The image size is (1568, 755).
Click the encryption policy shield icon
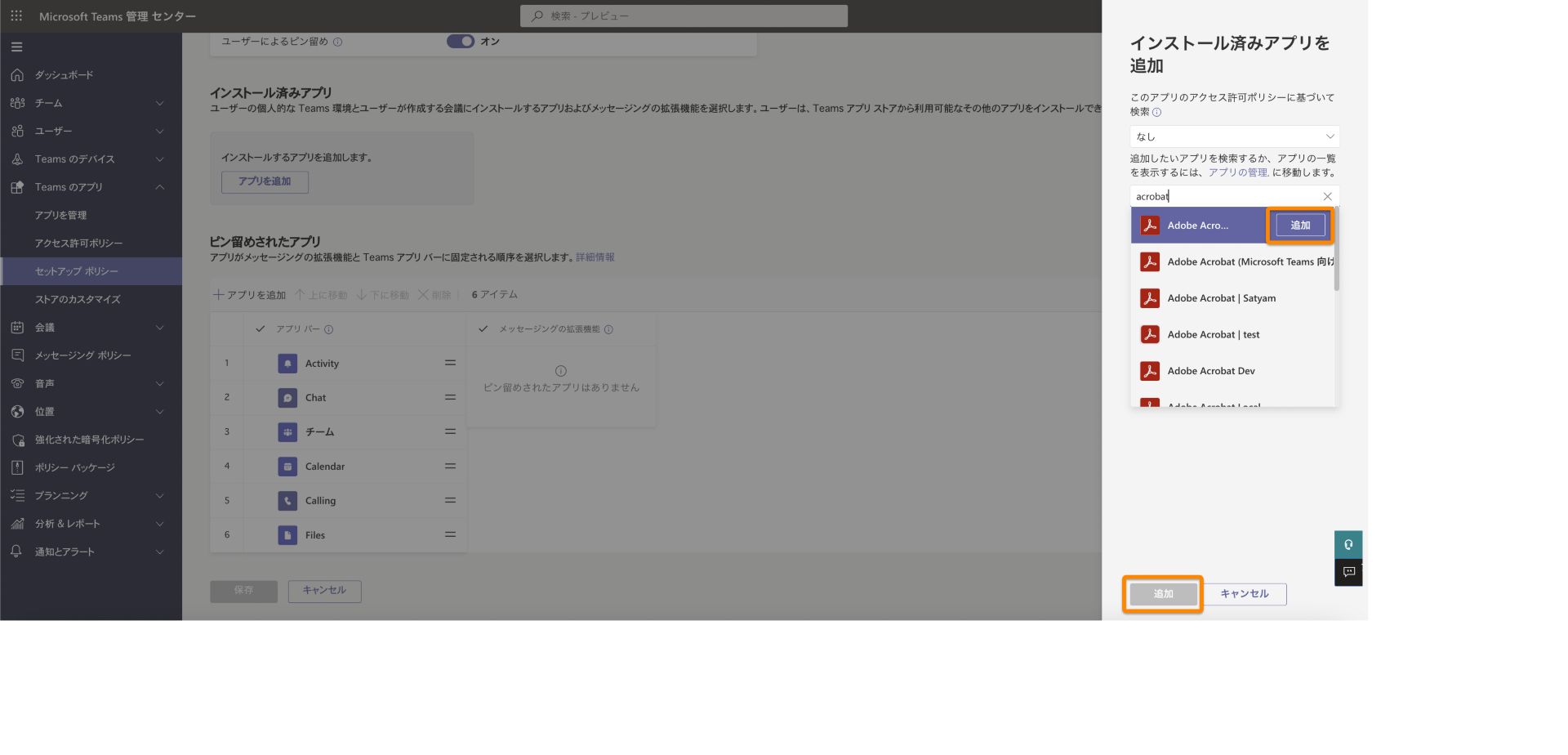[x=17, y=440]
